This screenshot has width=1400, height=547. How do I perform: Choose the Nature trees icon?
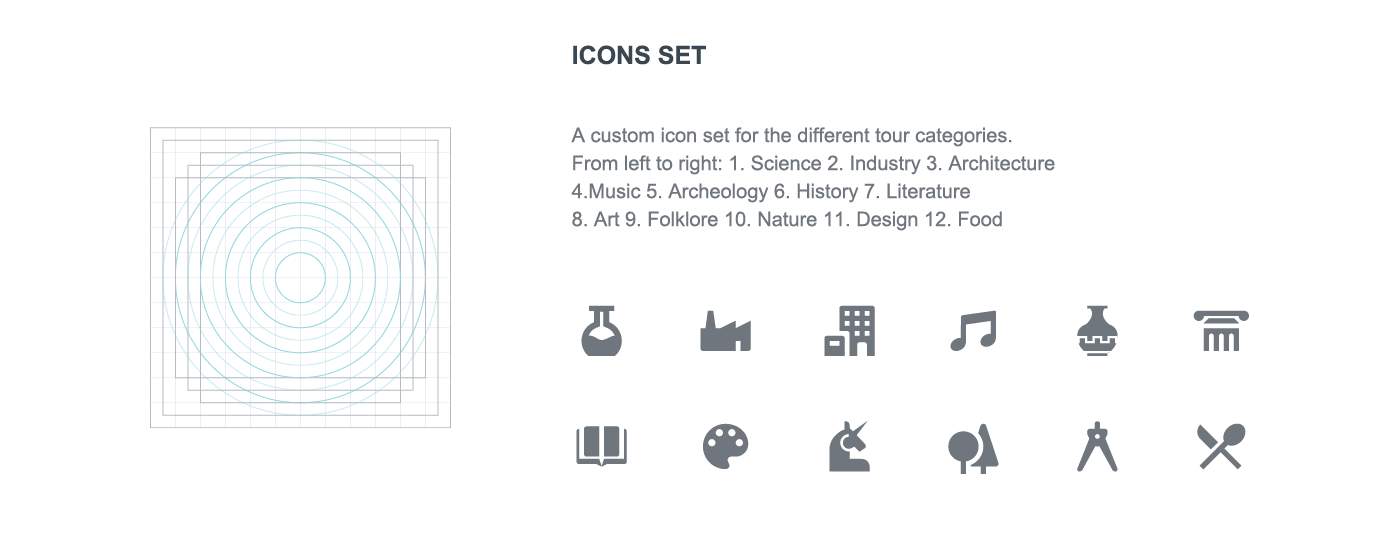click(x=973, y=447)
